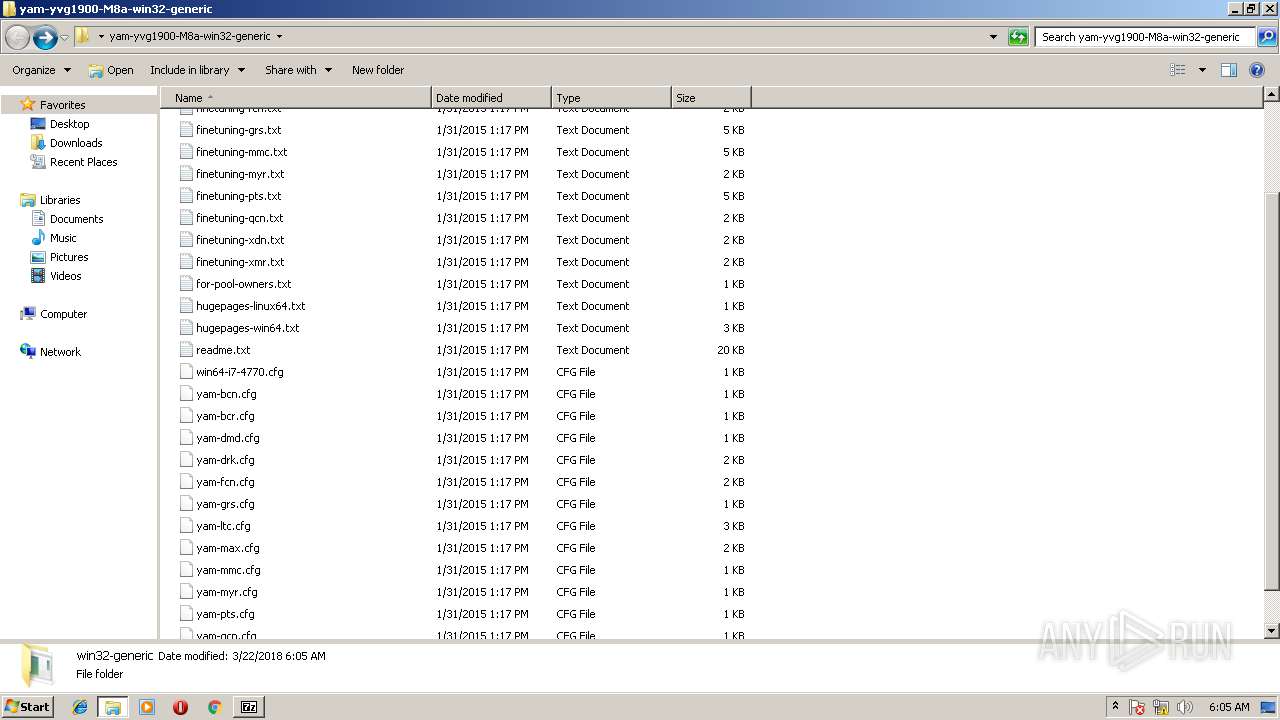Select Libraries in the navigation pane

pos(59,200)
